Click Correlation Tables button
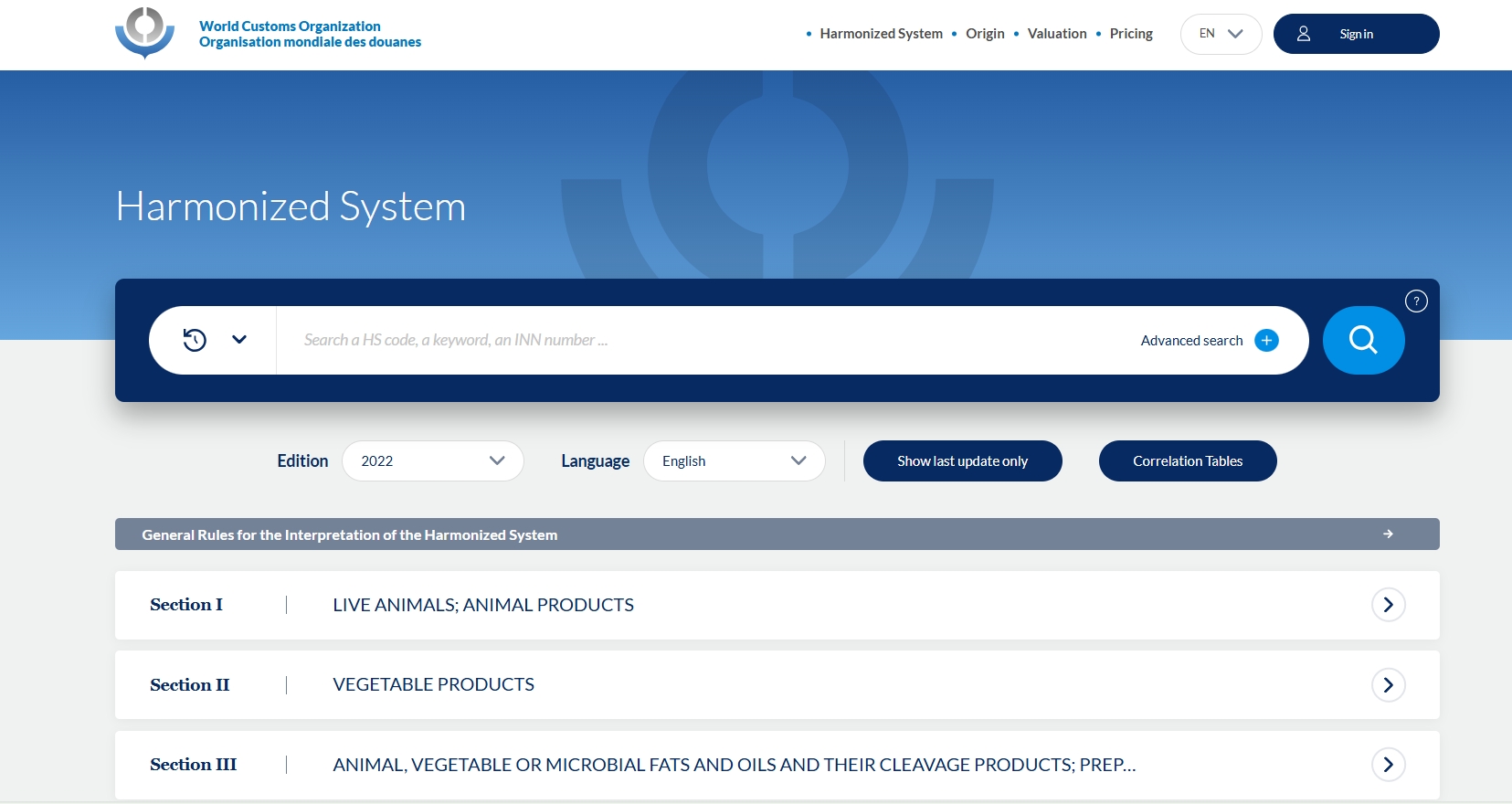Screen dimensions: 1512x804 (x=1188, y=460)
